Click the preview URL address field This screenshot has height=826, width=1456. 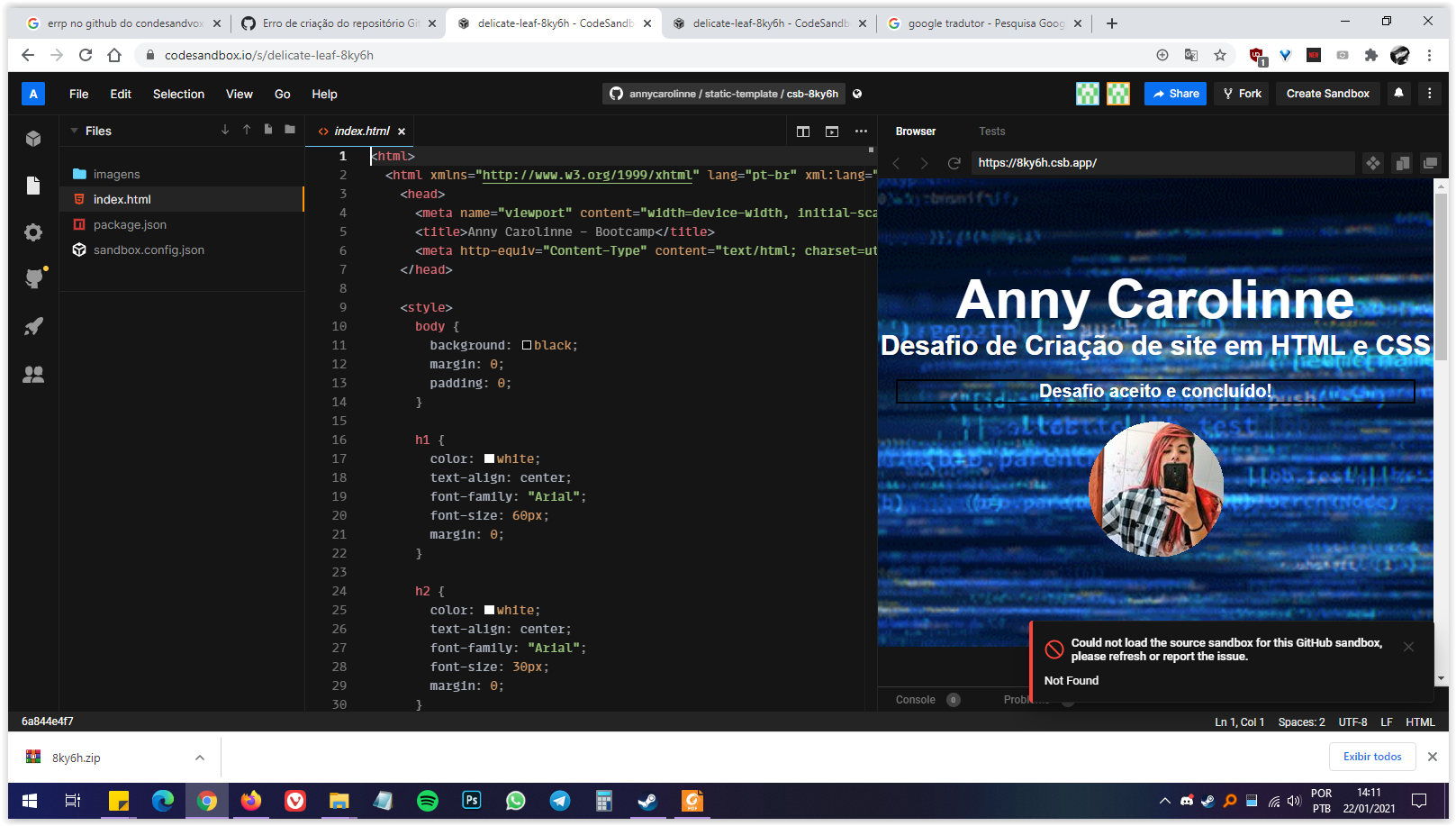click(x=1162, y=163)
